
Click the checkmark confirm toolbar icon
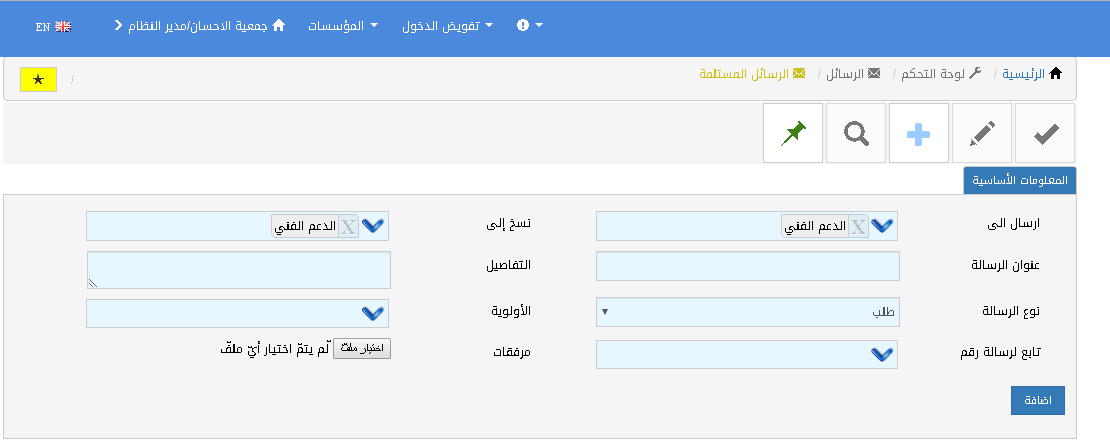[x=1045, y=133]
